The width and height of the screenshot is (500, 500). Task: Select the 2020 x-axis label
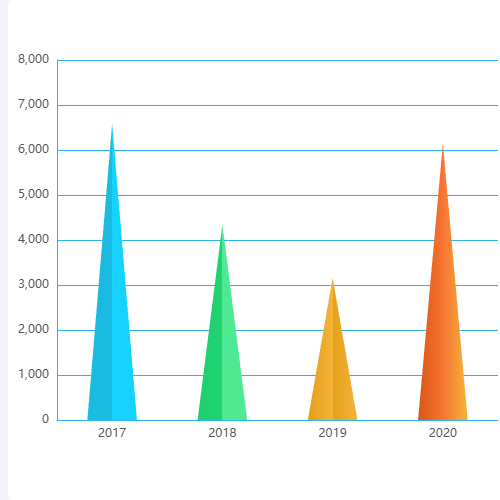(x=443, y=433)
